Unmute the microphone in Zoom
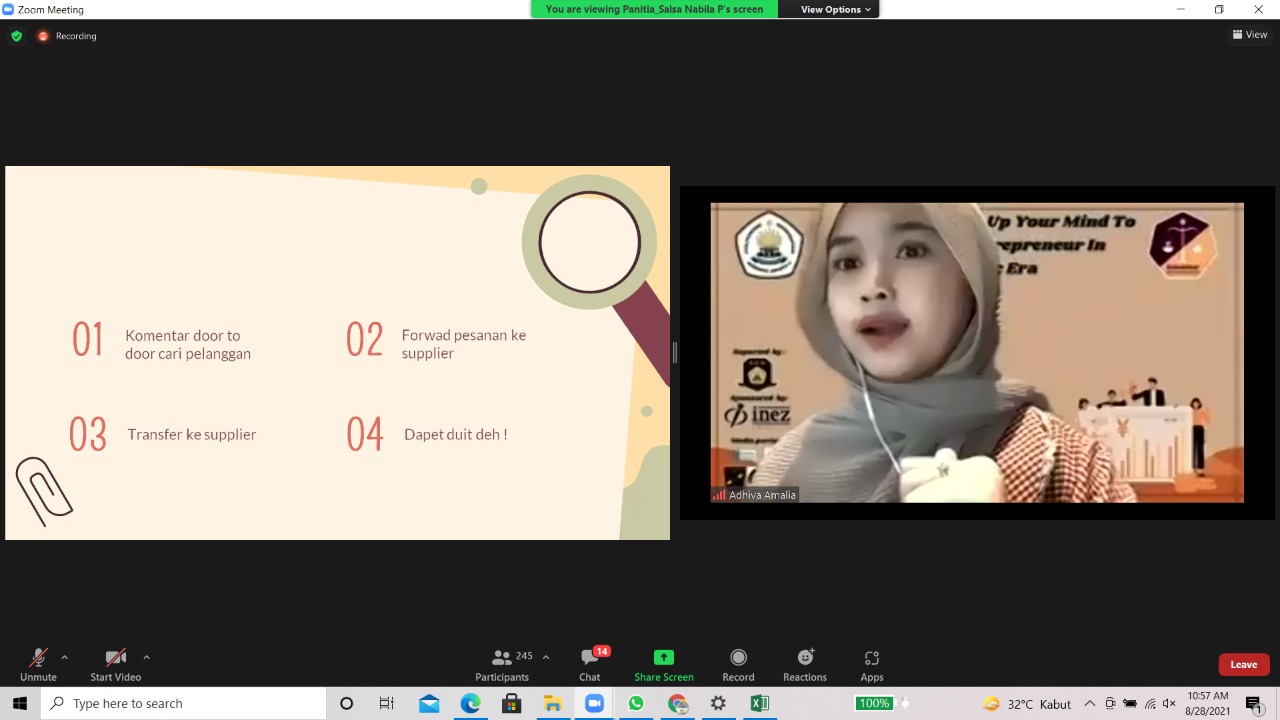The width and height of the screenshot is (1280, 720). (x=38, y=665)
